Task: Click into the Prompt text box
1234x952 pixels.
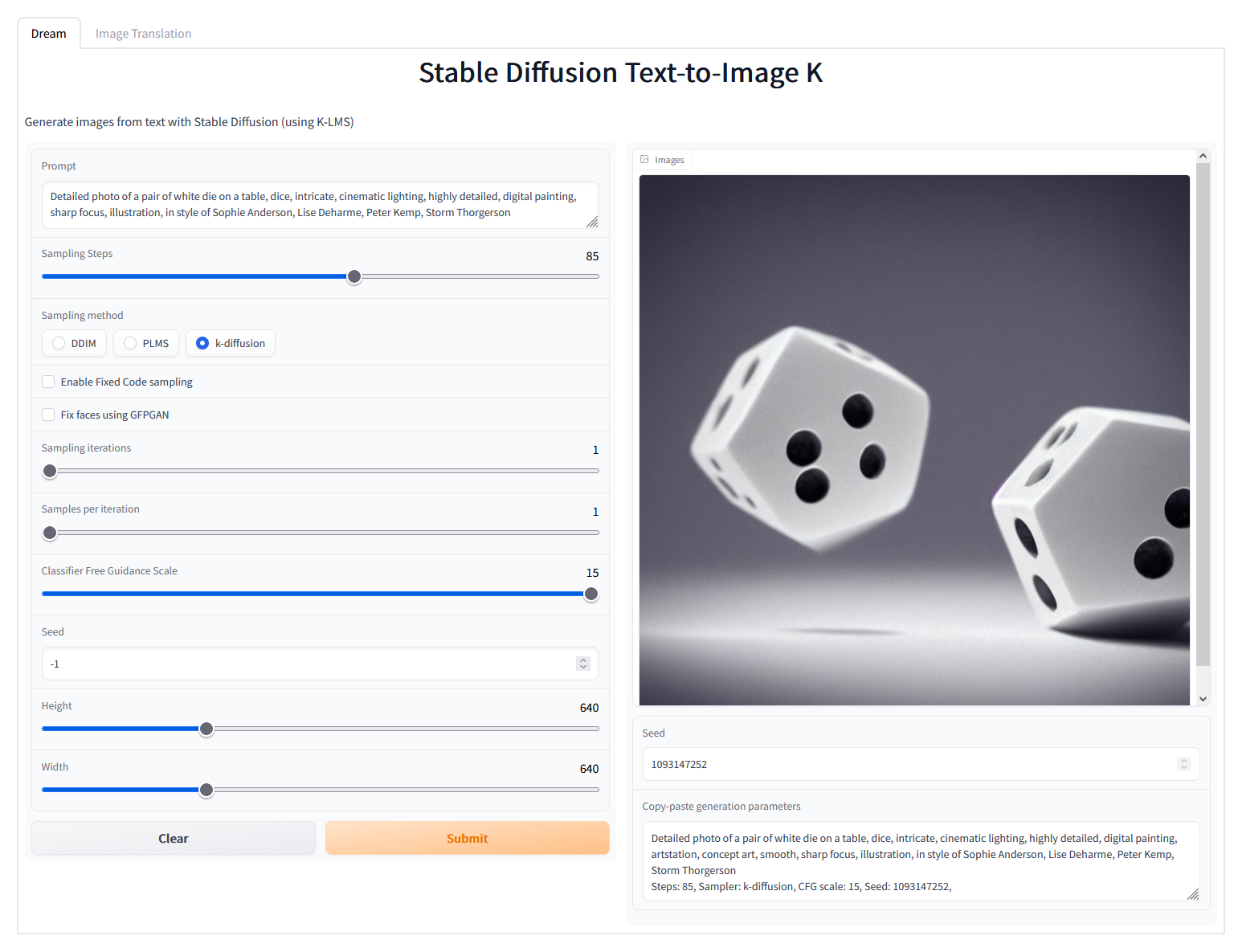Action: tap(320, 204)
